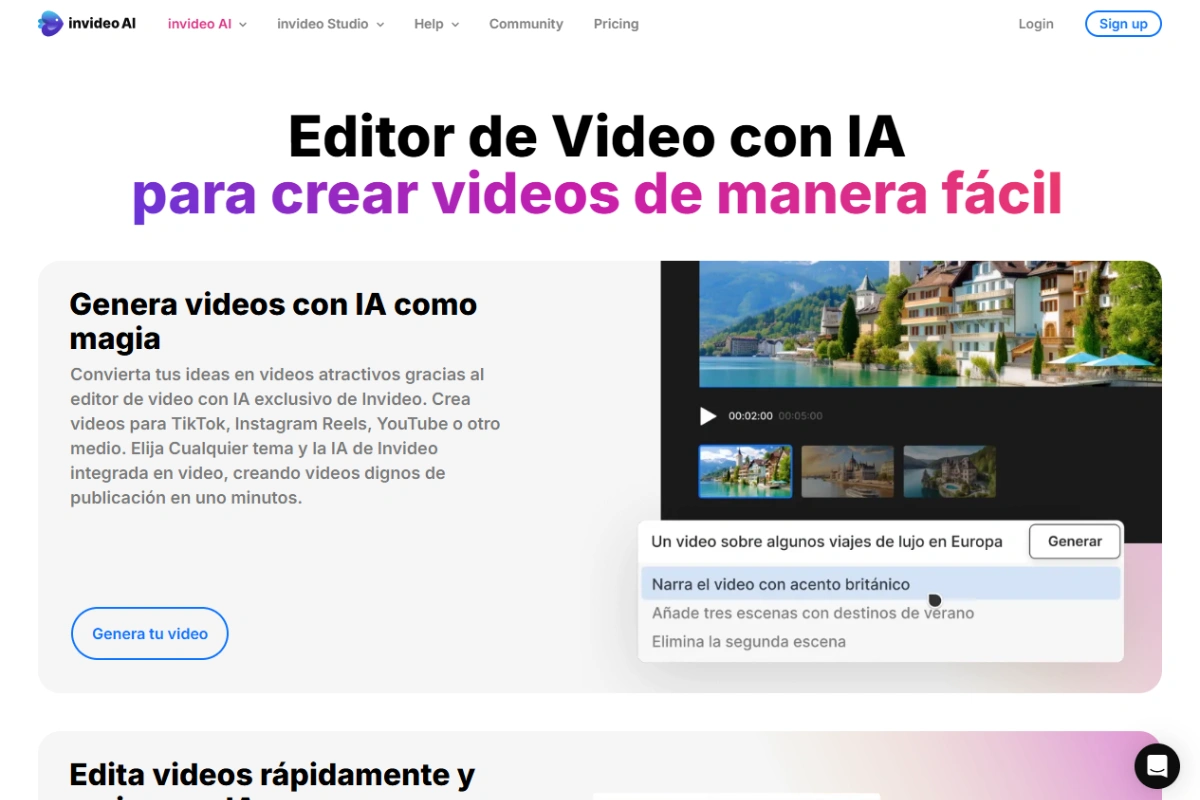Open the Pricing menu item
The width and height of the screenshot is (1200, 800).
(x=615, y=23)
